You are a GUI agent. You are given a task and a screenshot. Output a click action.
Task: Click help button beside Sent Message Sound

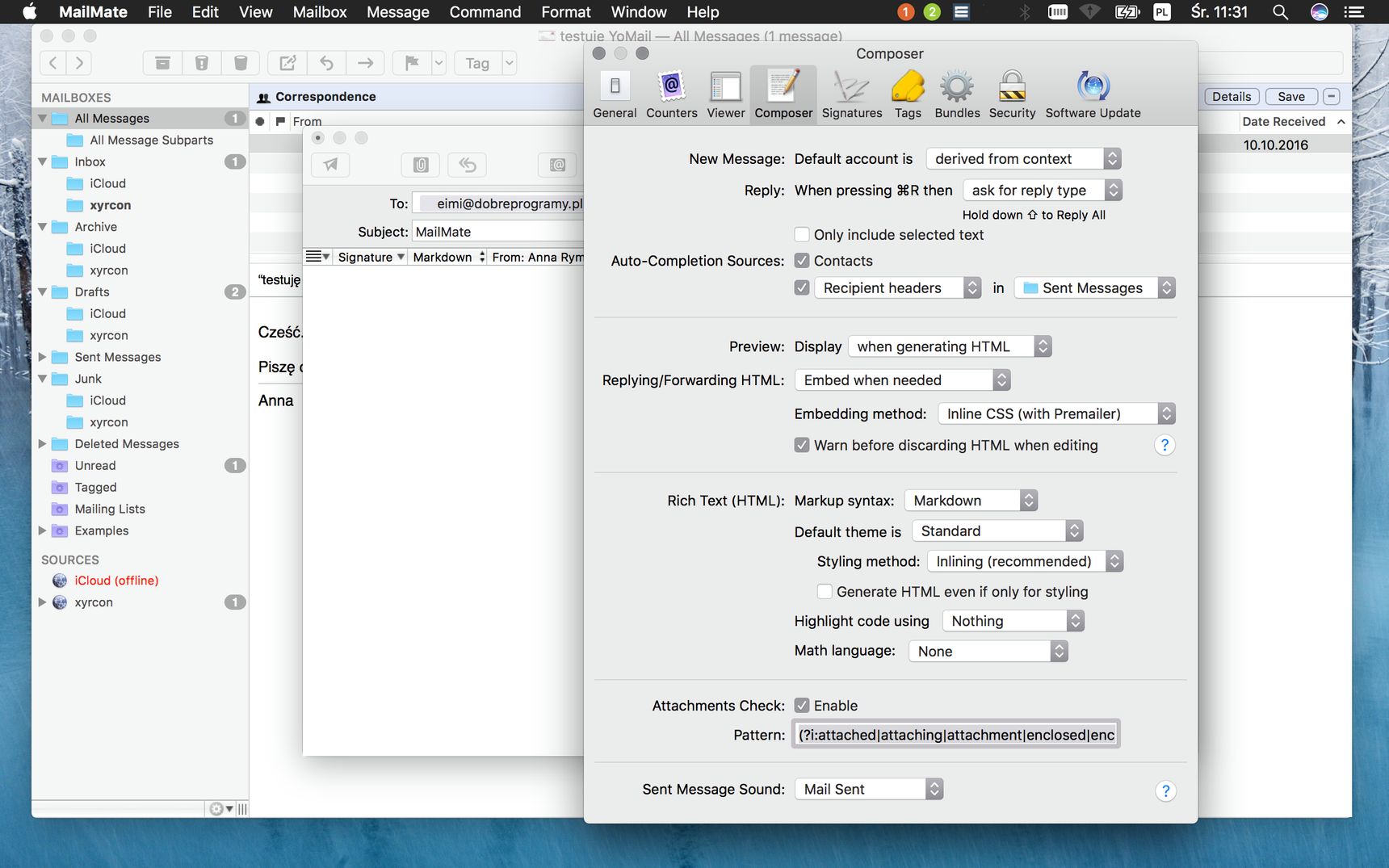1164,790
